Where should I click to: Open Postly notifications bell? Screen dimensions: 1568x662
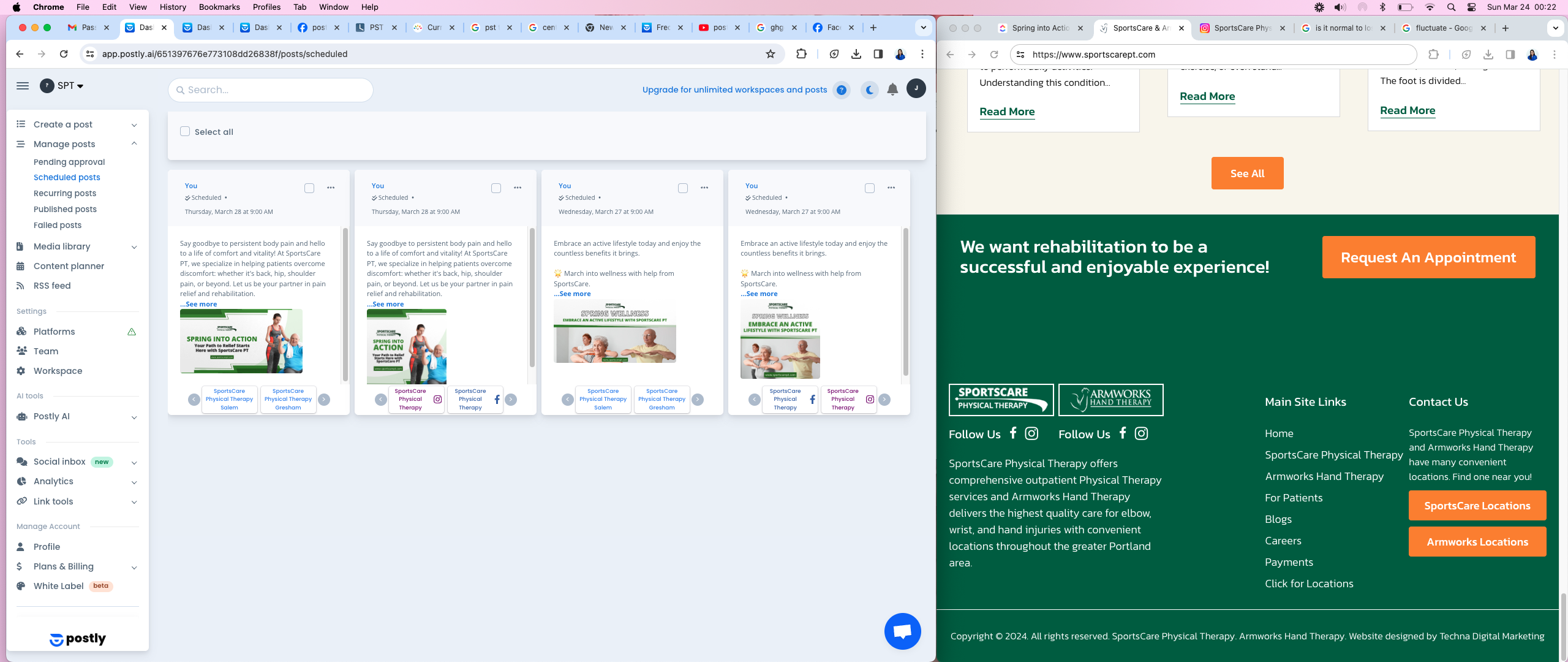[892, 89]
